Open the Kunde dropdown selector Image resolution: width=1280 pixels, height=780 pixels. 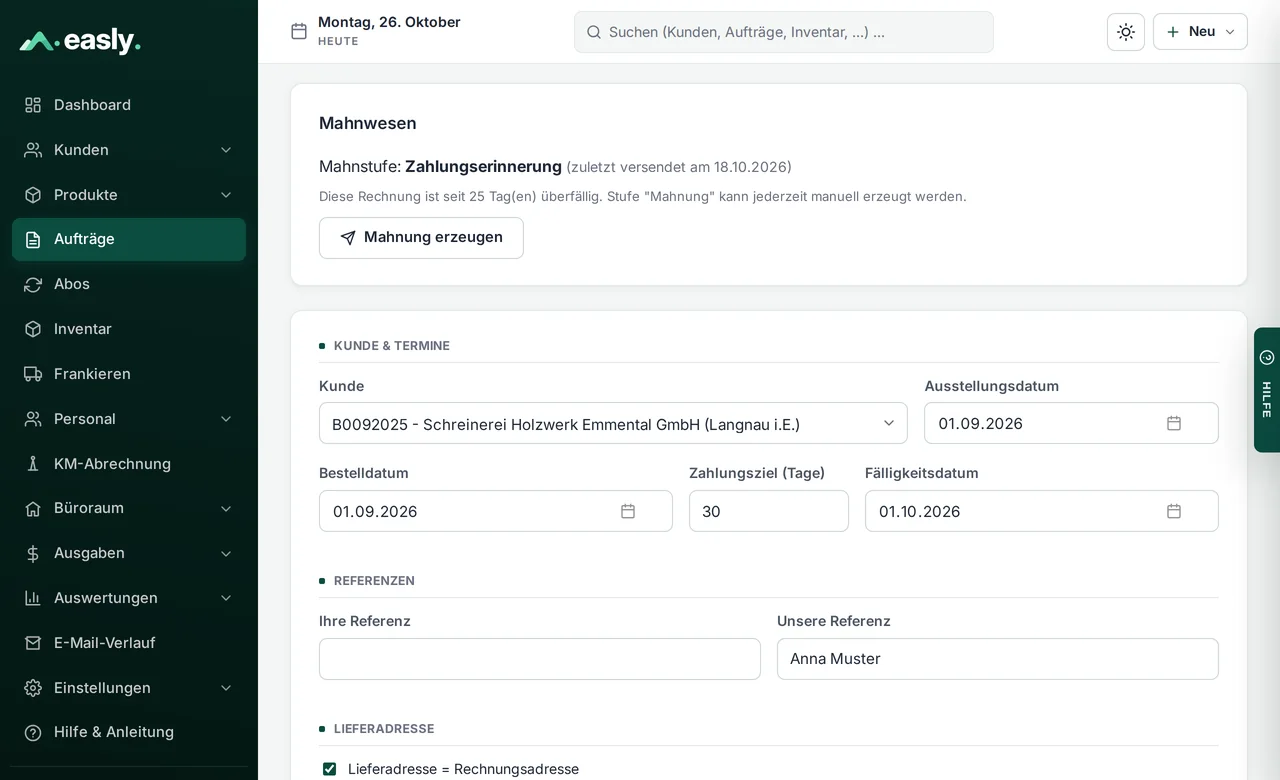click(613, 423)
